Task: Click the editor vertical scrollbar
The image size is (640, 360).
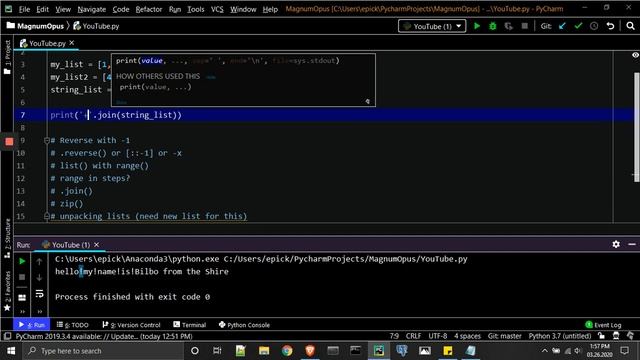Action: [636, 127]
